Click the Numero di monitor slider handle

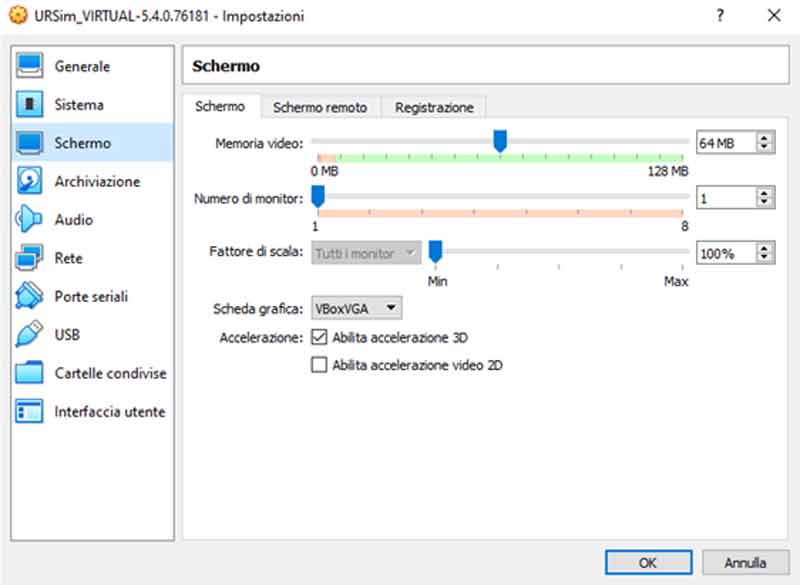(317, 196)
